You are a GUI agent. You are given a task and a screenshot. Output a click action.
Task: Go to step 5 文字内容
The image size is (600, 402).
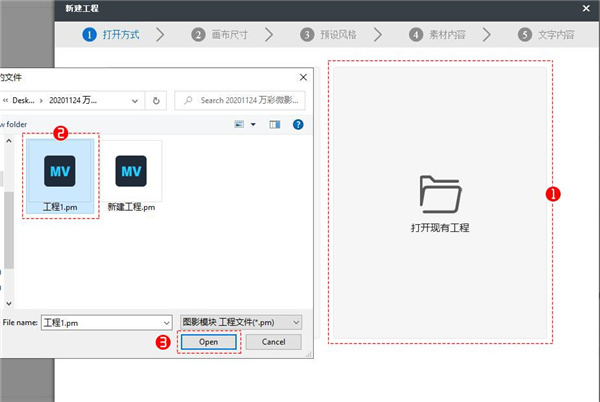[547, 34]
